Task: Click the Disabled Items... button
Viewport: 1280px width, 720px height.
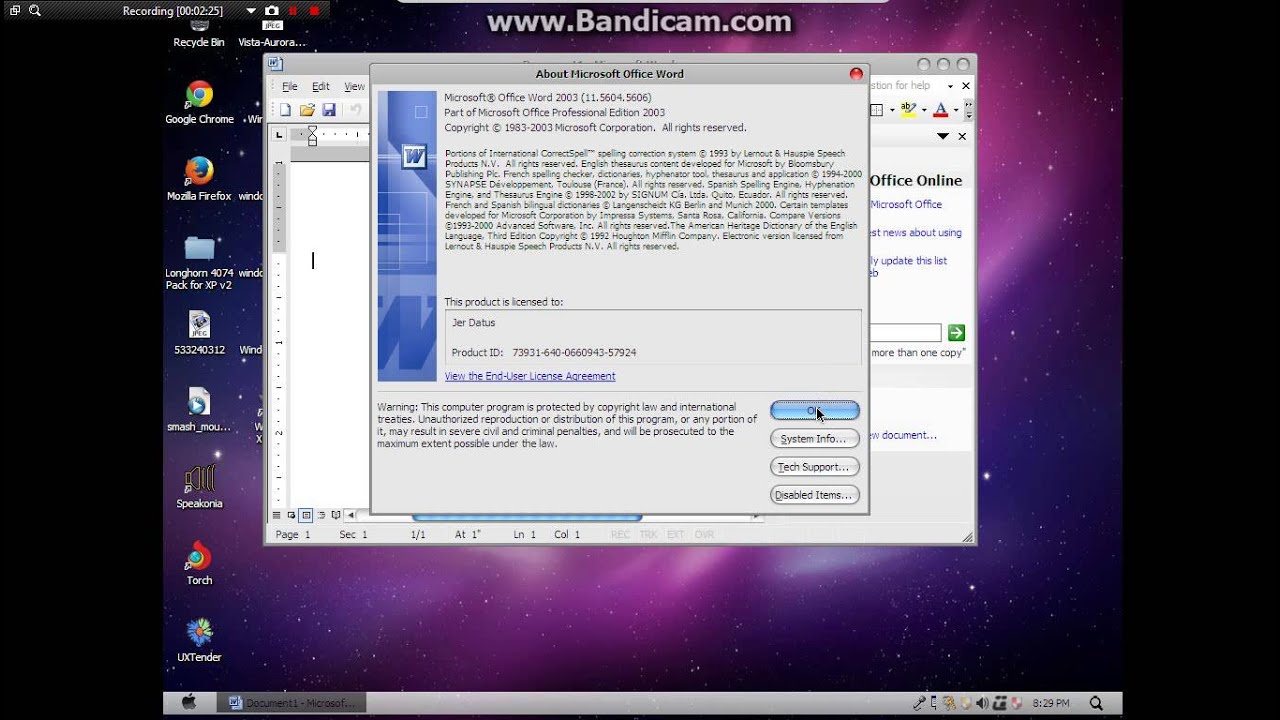Action: click(814, 495)
